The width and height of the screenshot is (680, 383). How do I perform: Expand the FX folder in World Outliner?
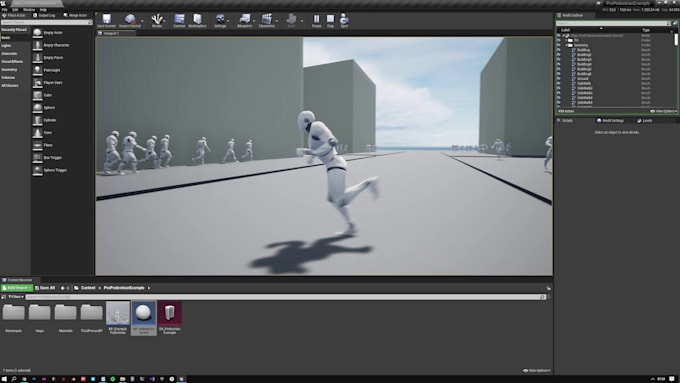tap(567, 40)
